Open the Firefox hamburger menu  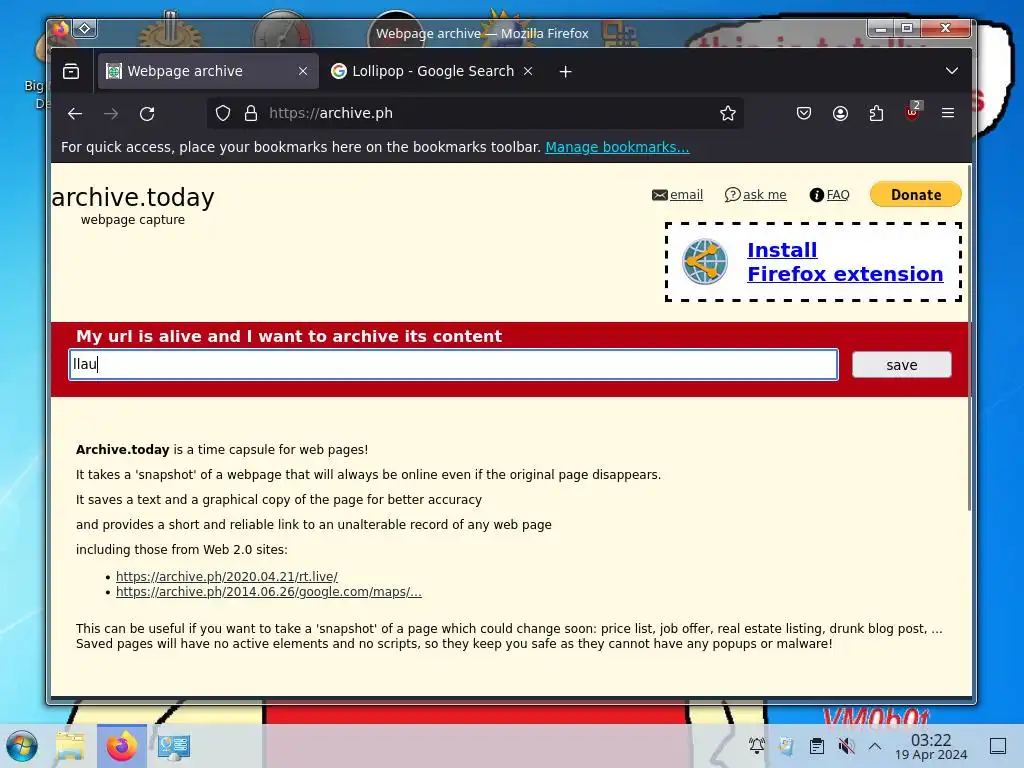[948, 113]
